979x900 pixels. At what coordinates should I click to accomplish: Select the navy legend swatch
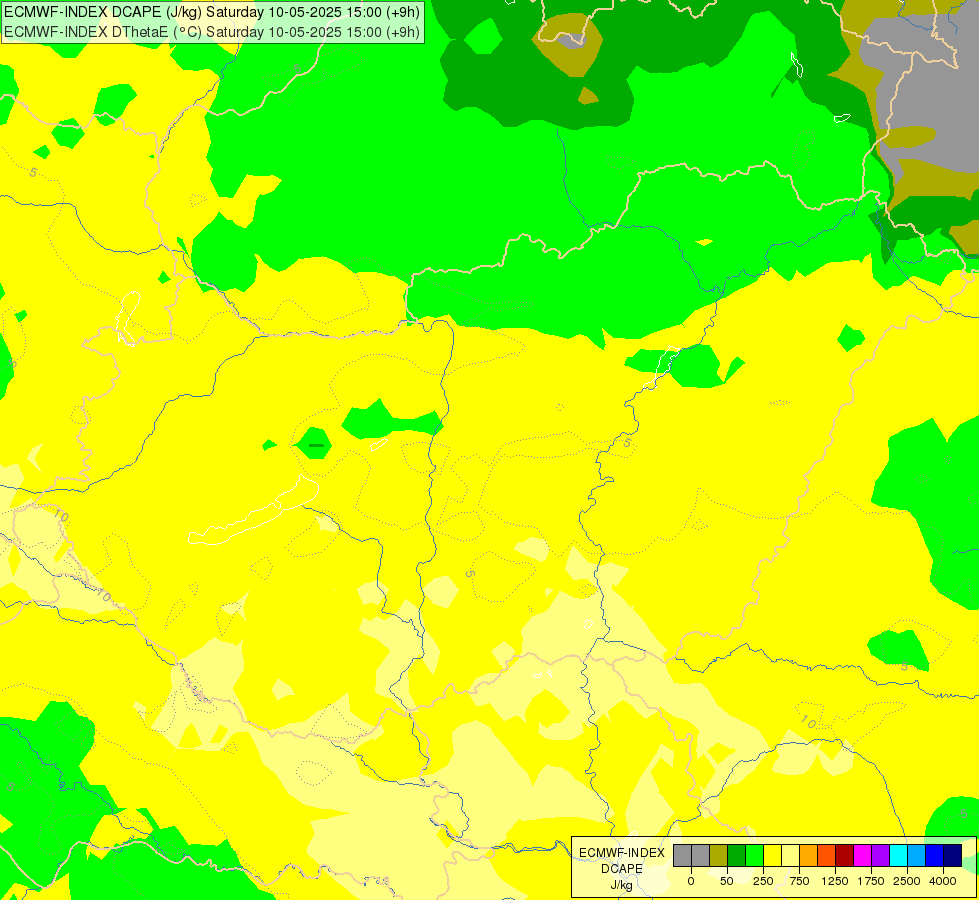(953, 856)
